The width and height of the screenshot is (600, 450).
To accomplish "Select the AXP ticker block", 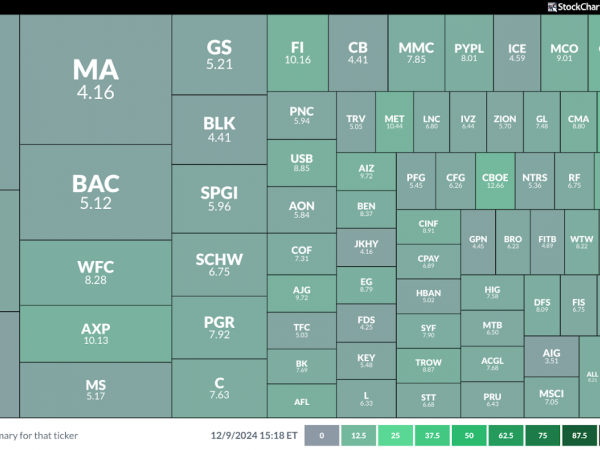I will click(95, 334).
